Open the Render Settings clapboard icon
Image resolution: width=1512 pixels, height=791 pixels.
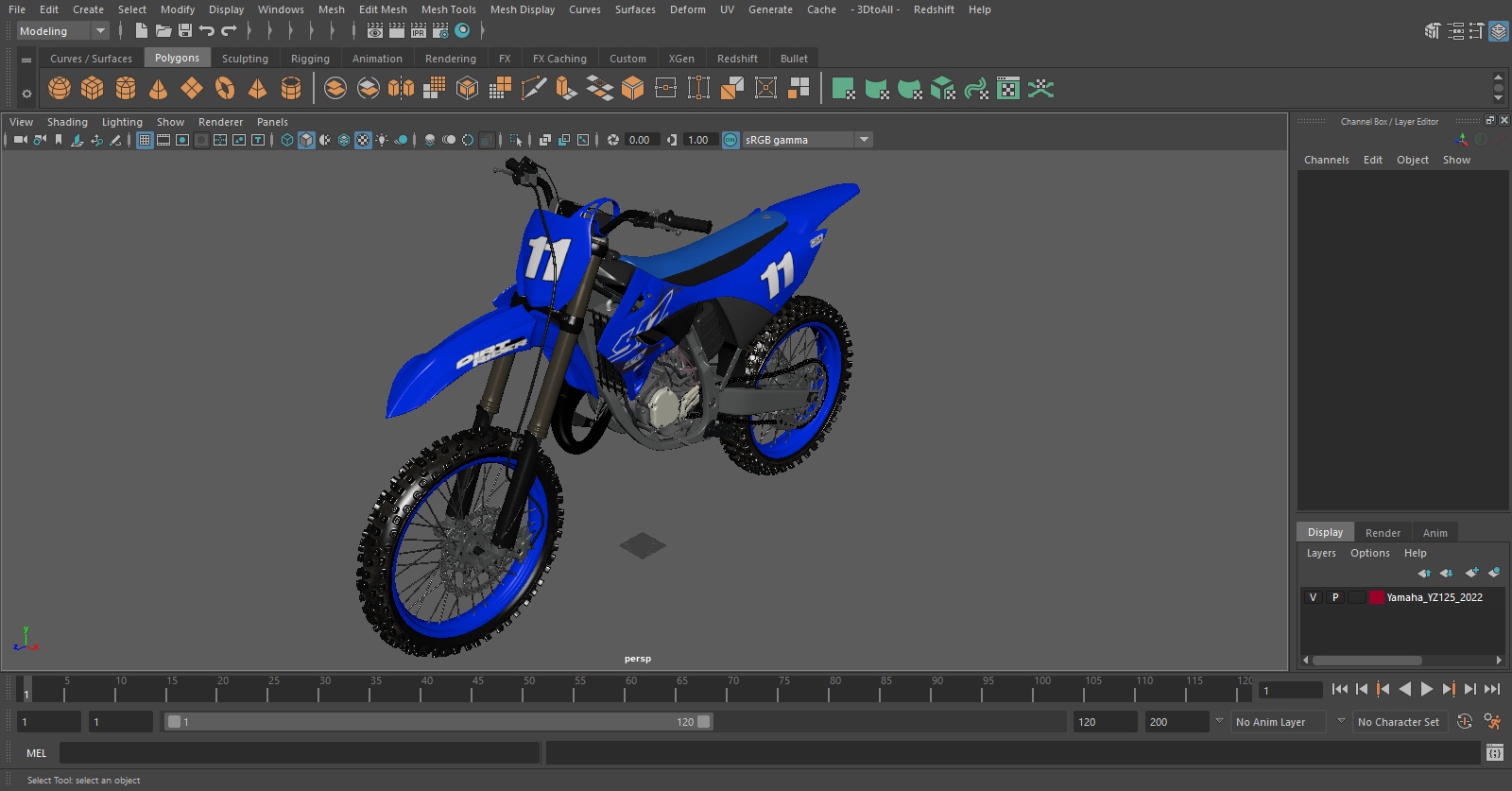click(x=440, y=30)
